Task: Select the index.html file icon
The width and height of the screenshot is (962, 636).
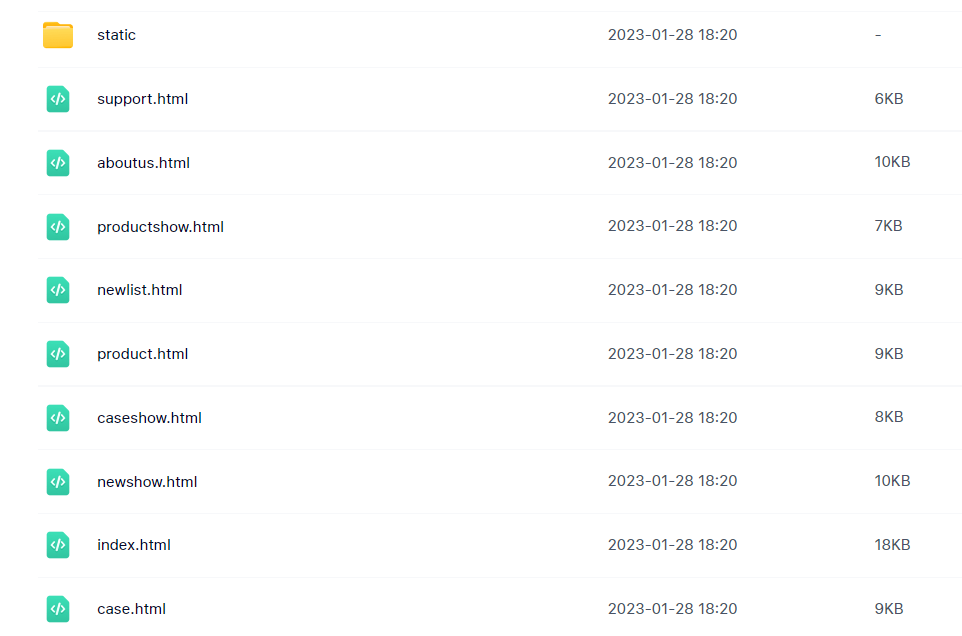Action: click(58, 545)
